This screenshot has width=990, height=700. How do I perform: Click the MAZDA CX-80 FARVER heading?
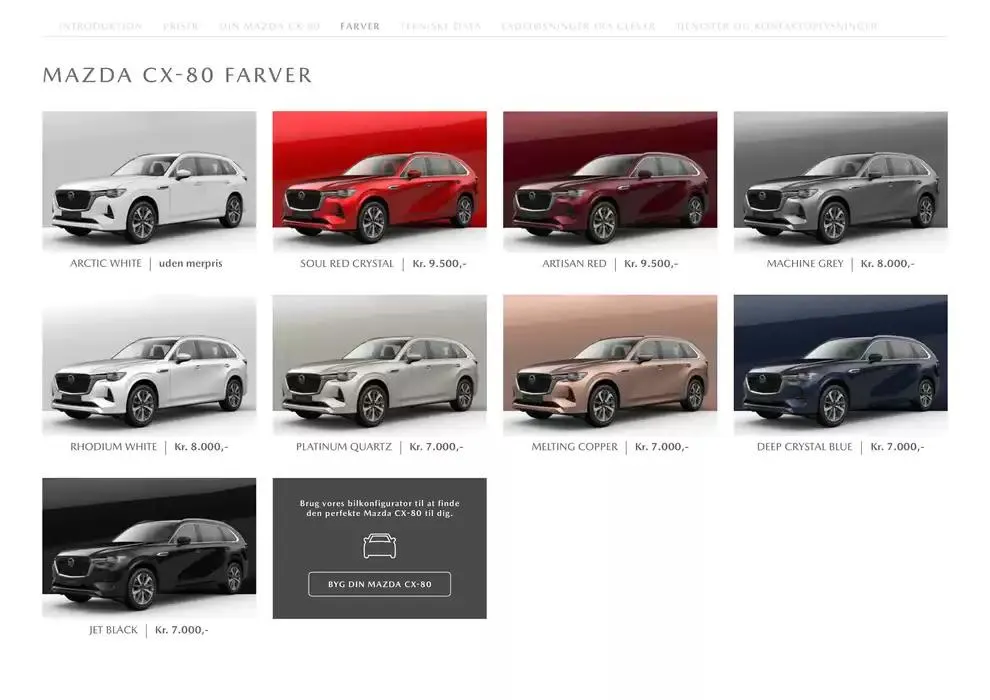point(176,75)
